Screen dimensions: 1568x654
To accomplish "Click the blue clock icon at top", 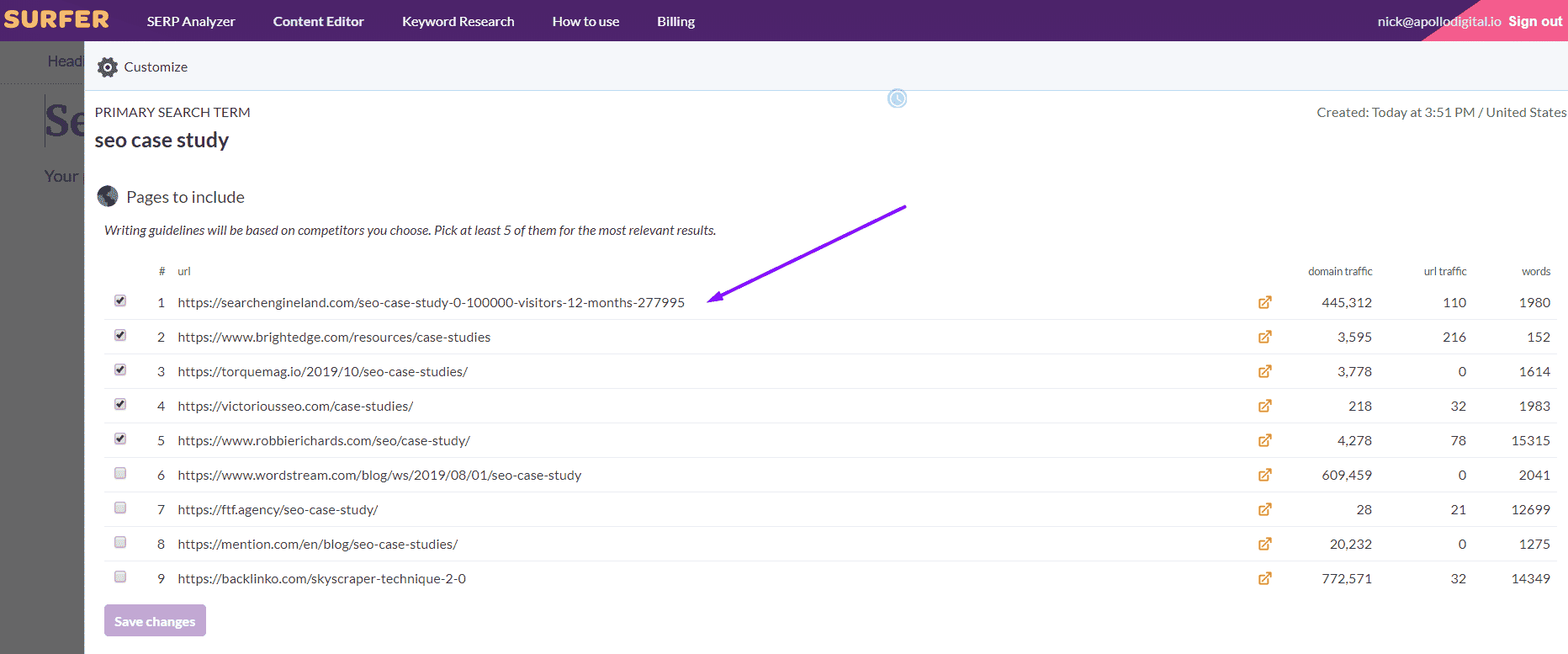I will pos(898,98).
